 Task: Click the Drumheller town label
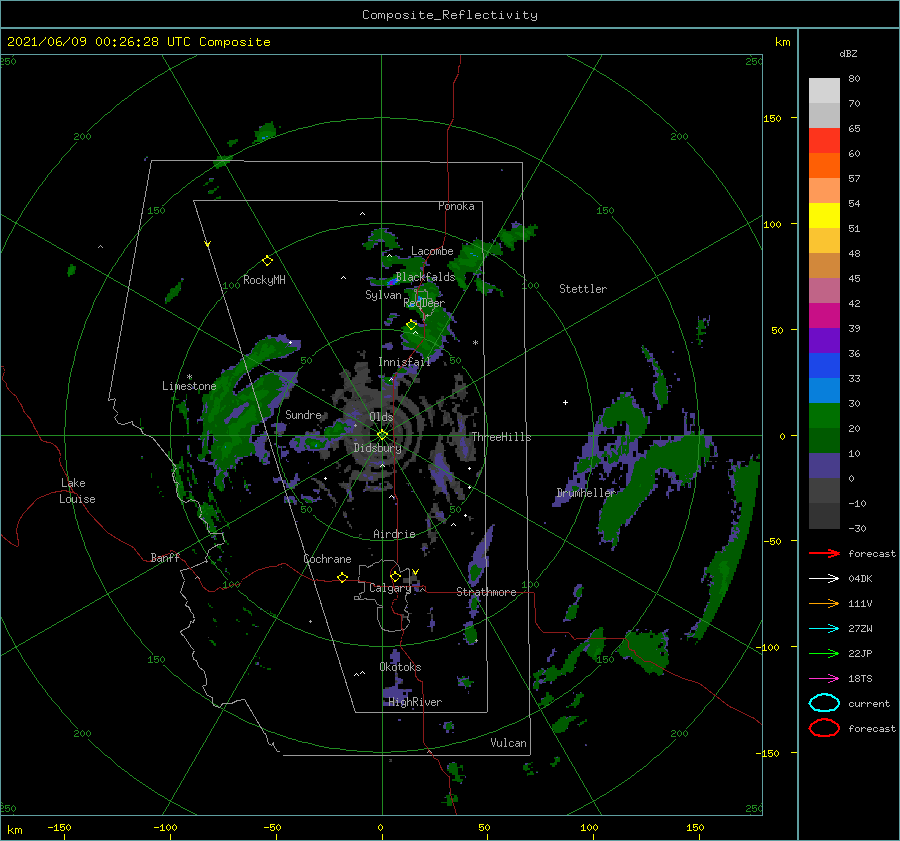click(x=585, y=493)
